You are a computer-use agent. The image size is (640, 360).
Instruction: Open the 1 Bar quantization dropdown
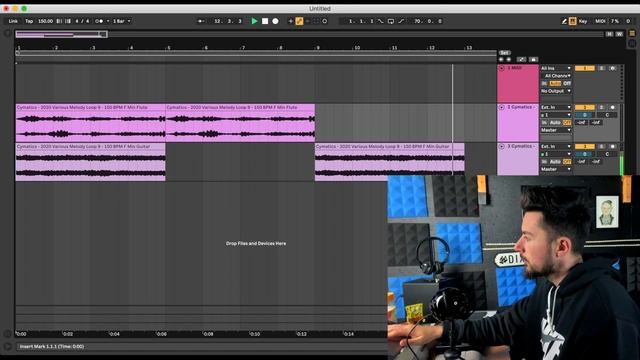pos(122,21)
